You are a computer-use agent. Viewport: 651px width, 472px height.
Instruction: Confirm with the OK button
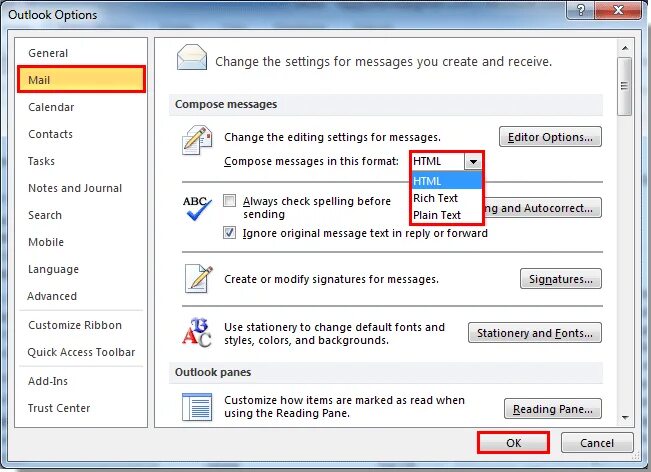(514, 443)
